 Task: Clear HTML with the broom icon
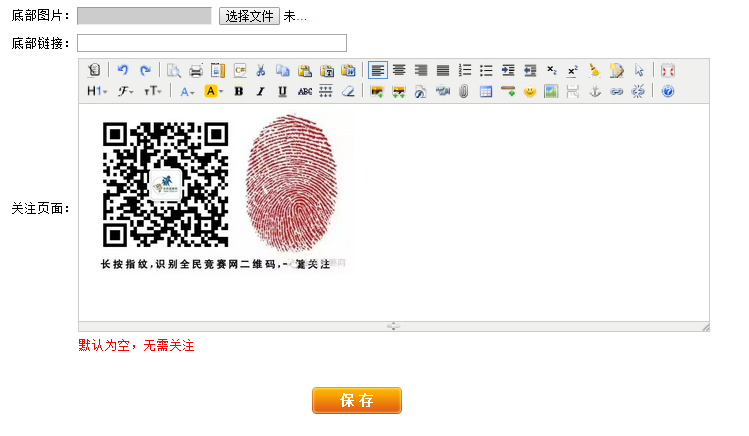pos(595,70)
